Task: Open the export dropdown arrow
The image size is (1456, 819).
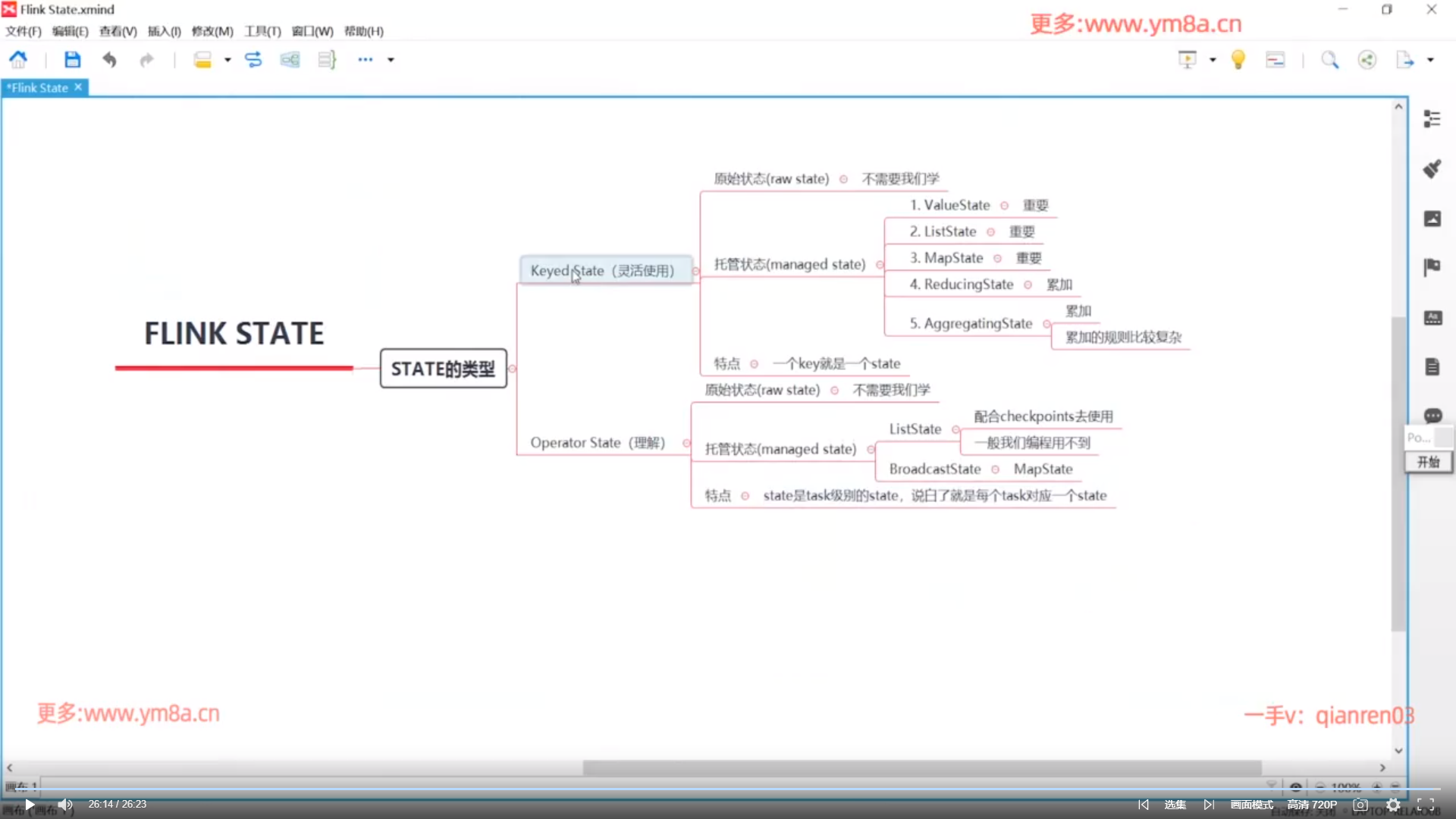Action: point(1430,59)
